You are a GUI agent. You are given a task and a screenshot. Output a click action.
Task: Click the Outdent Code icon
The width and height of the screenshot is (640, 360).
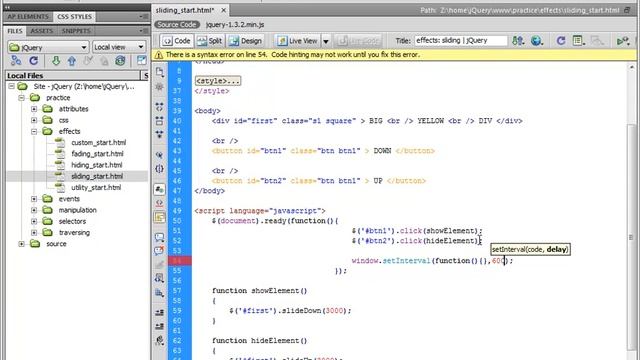160,326
